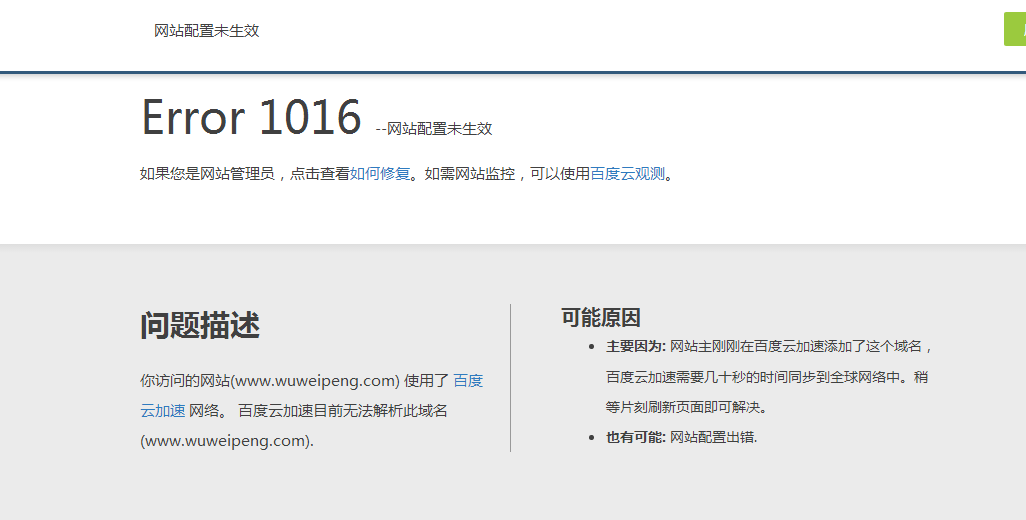Screen dimensions: 1026x520
Task: Click the 可能原因 heading
Action: tap(601, 318)
